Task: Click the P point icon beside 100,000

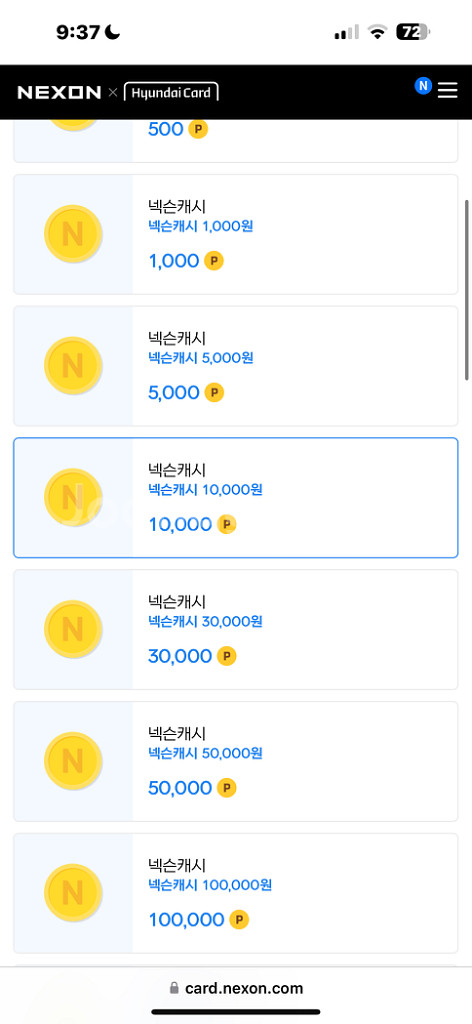Action: tap(239, 920)
